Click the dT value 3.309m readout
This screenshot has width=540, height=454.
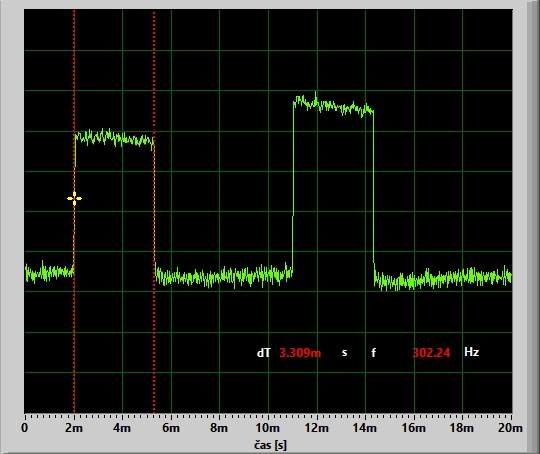pos(300,353)
